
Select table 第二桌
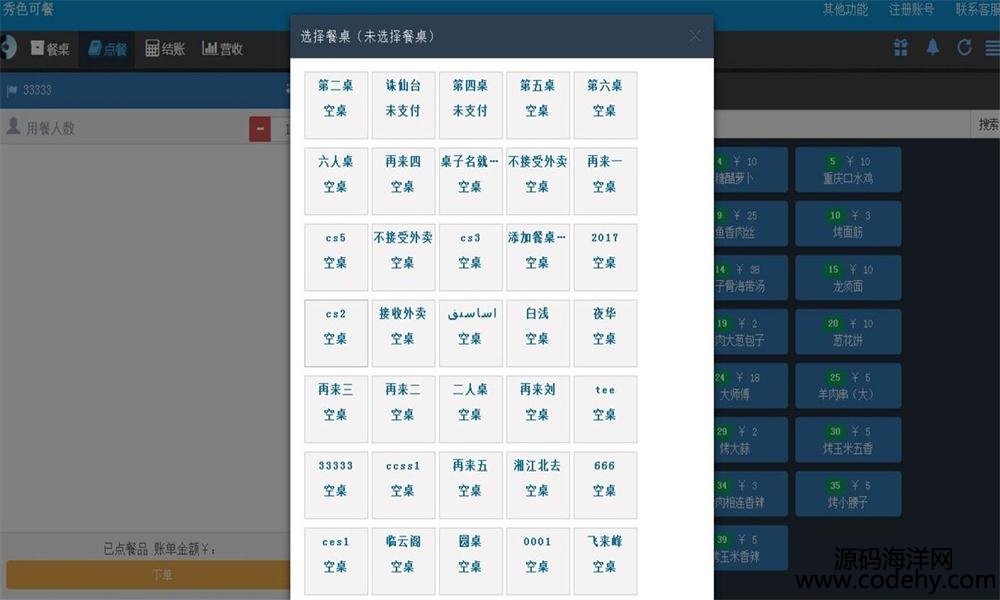point(336,98)
